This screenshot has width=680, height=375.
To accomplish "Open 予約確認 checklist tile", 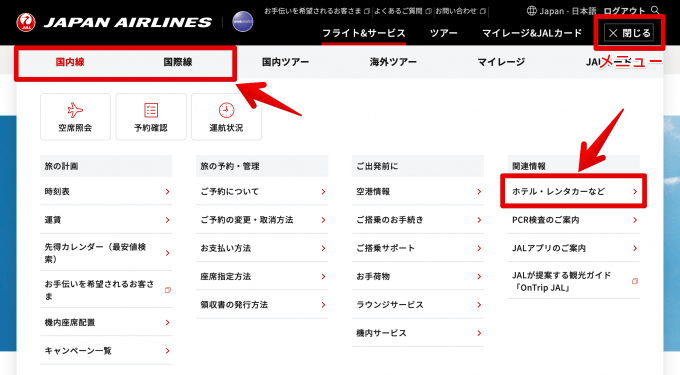I will [151, 117].
